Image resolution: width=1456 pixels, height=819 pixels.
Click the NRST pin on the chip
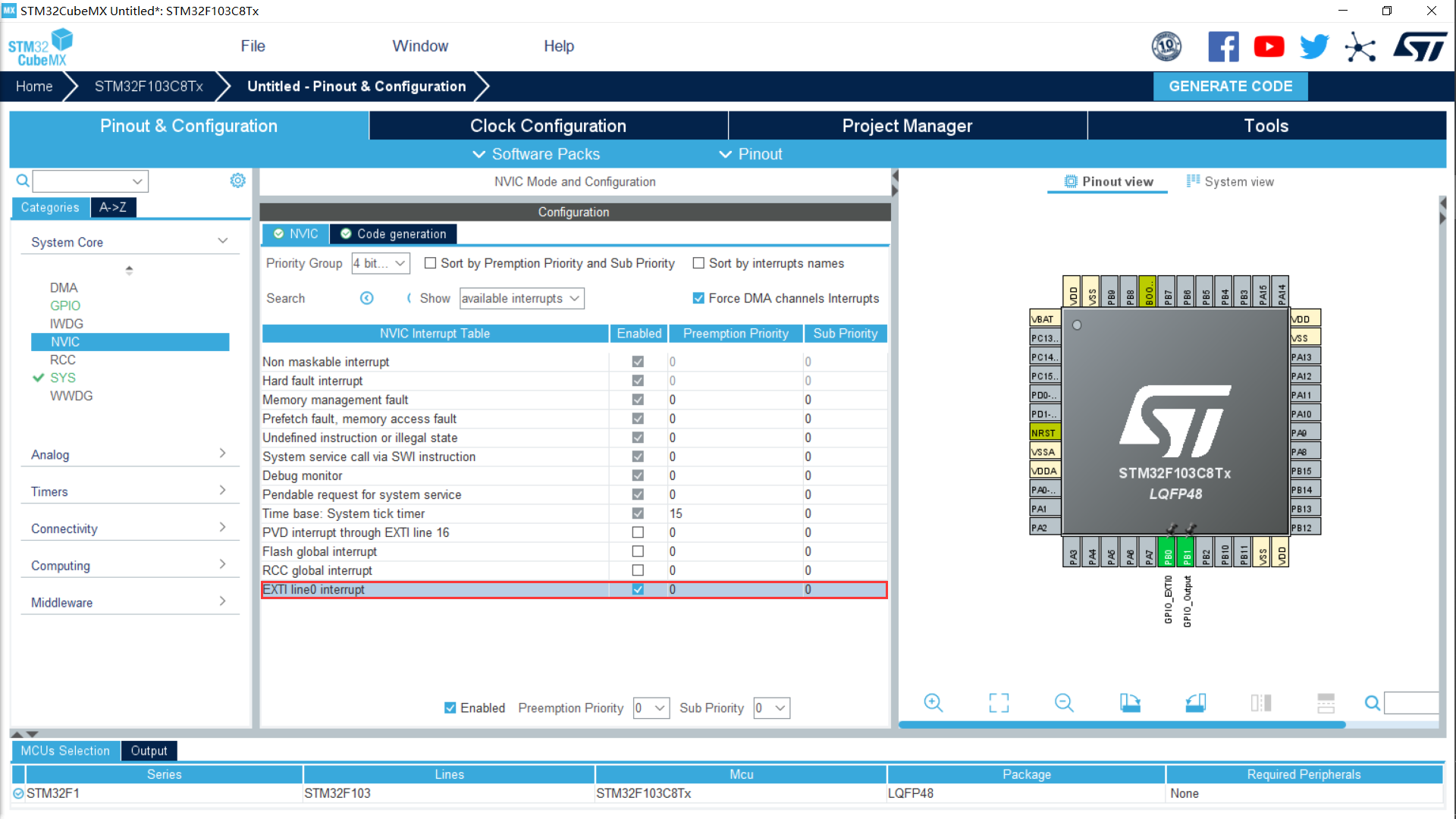coord(1045,432)
